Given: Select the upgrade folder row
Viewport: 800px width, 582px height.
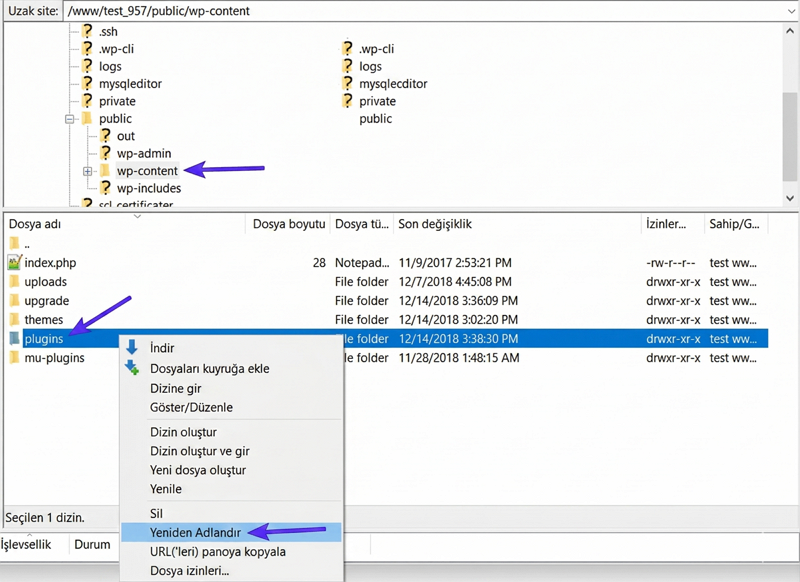Looking at the screenshot, I should click(47, 301).
